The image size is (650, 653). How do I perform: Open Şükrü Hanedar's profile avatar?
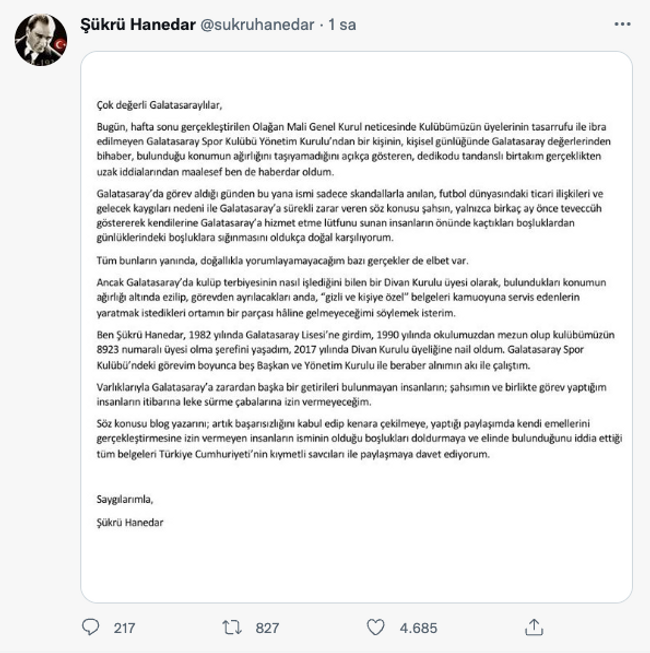tap(40, 40)
